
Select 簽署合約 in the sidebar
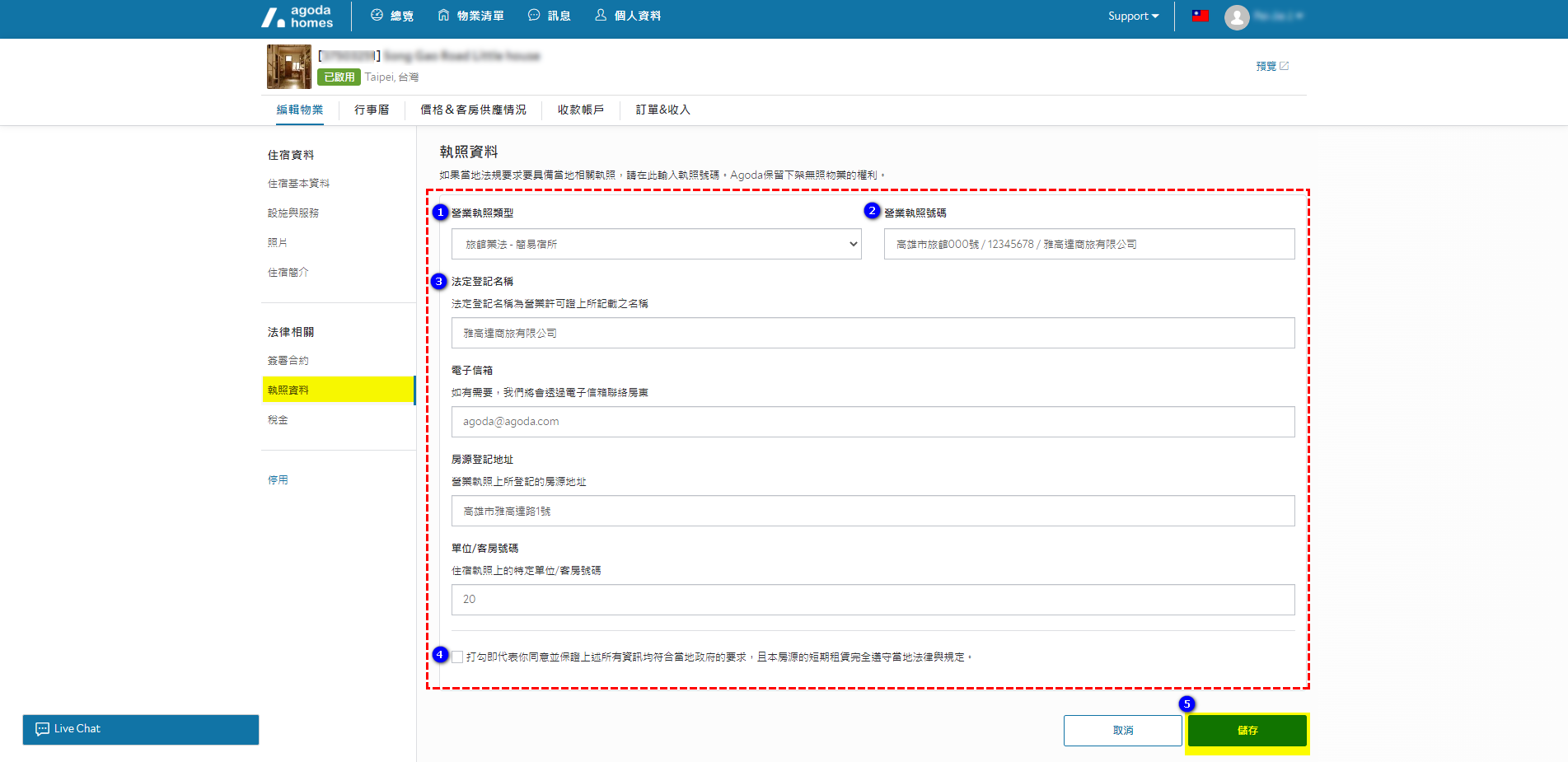coord(288,361)
